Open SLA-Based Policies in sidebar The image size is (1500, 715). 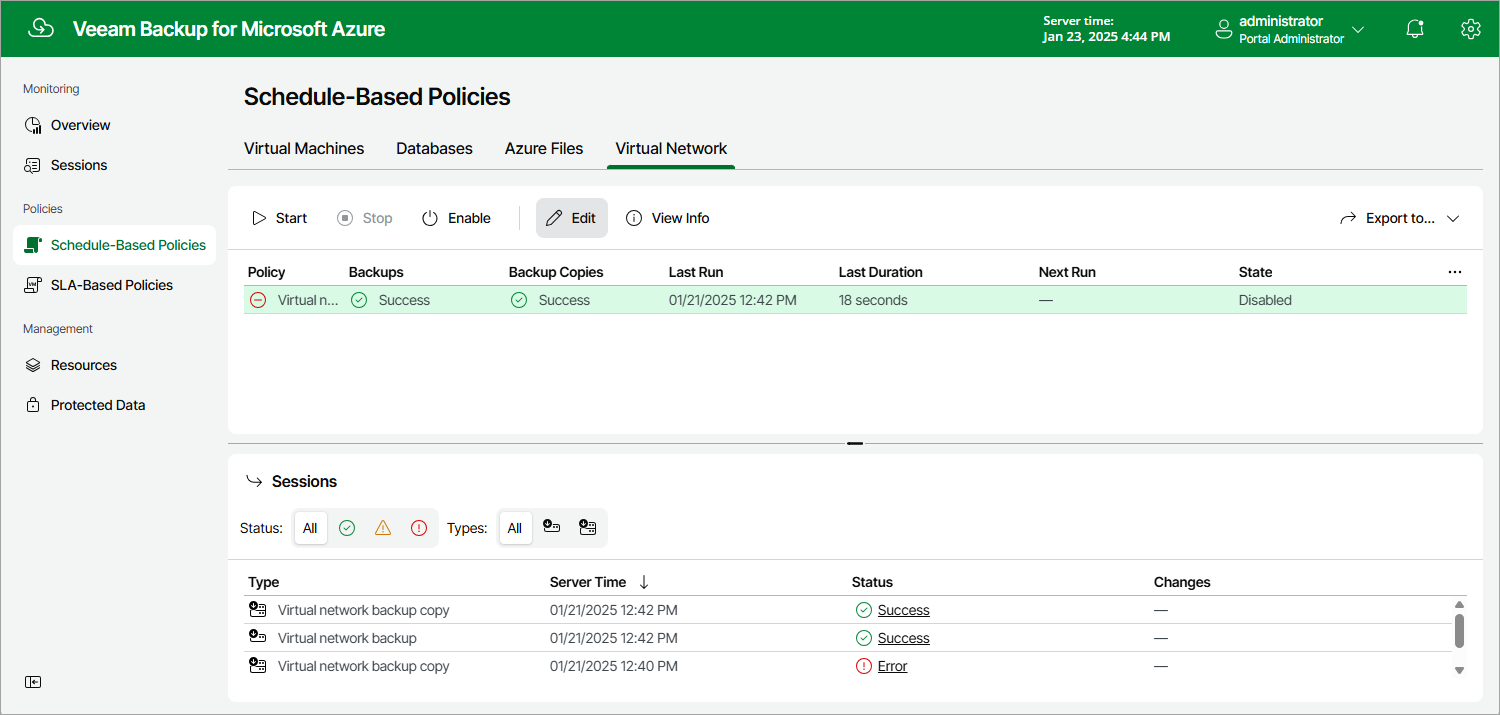(x=112, y=285)
